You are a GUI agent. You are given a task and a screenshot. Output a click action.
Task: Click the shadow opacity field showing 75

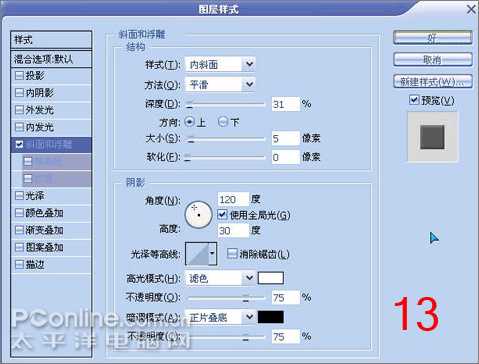(x=286, y=337)
